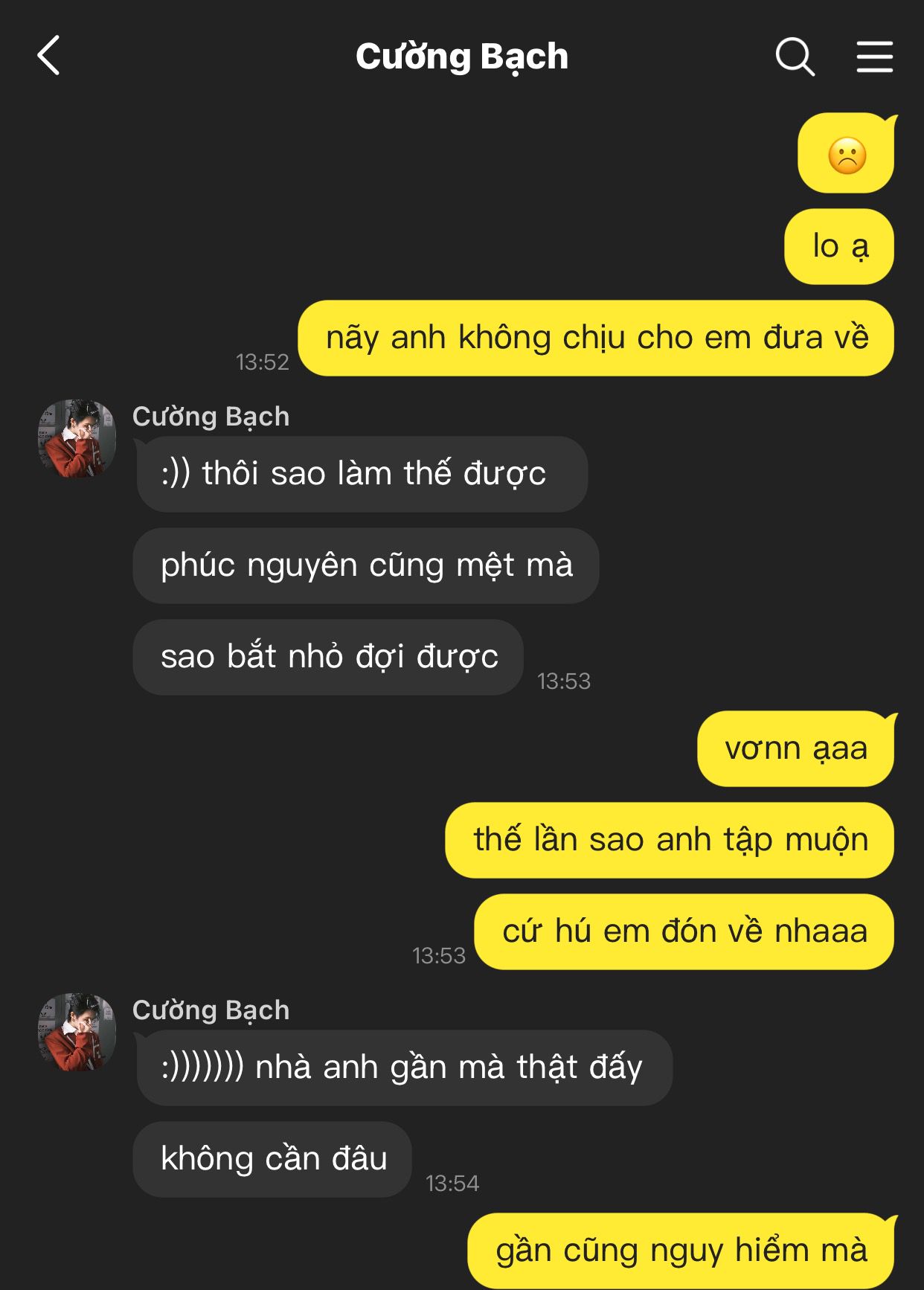Select the 'không cần đâu' message bubble
924x1290 pixels.
point(272,1159)
